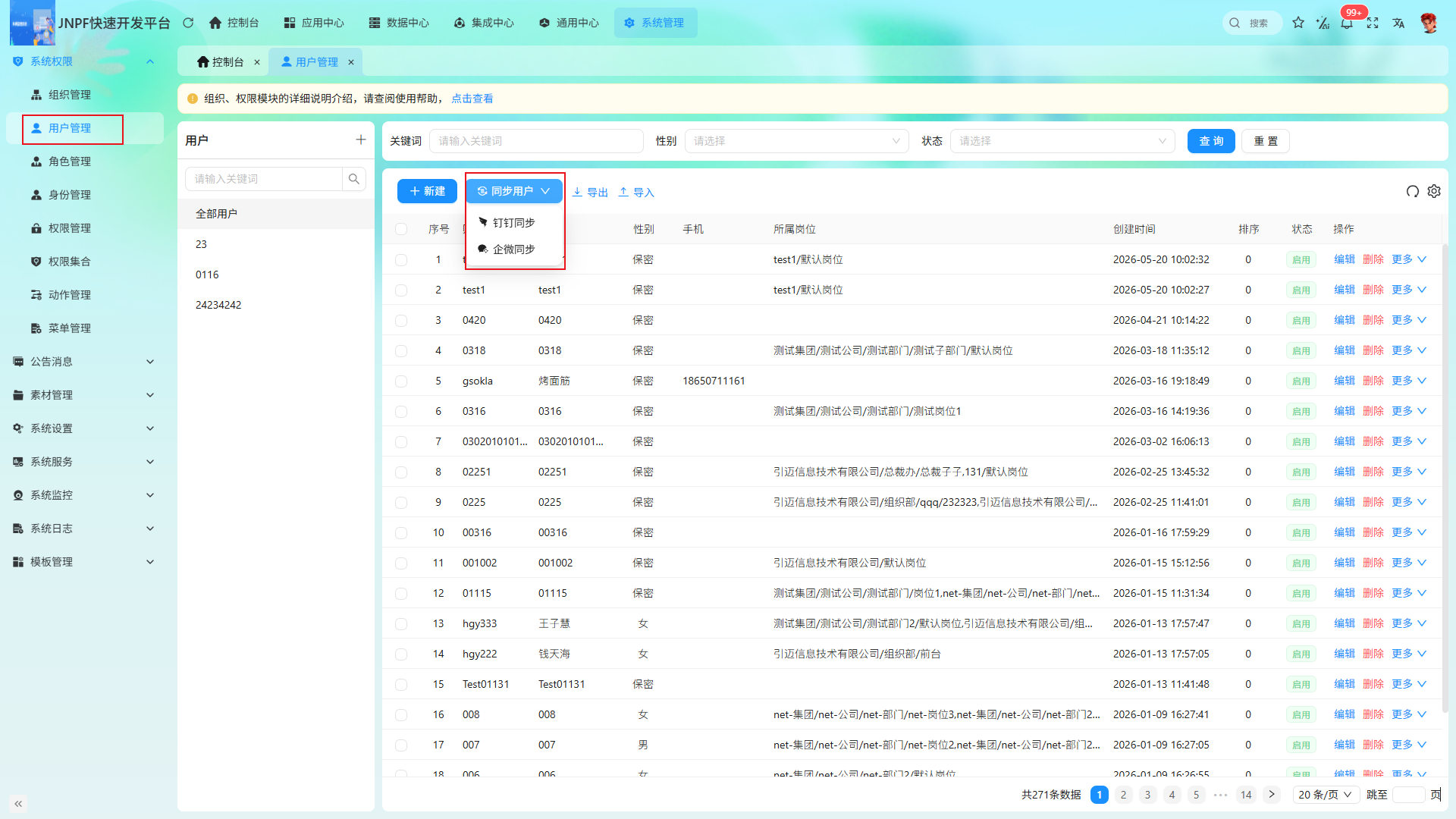Select 全部用户 in the user list
The height and width of the screenshot is (819, 1456).
(x=276, y=214)
